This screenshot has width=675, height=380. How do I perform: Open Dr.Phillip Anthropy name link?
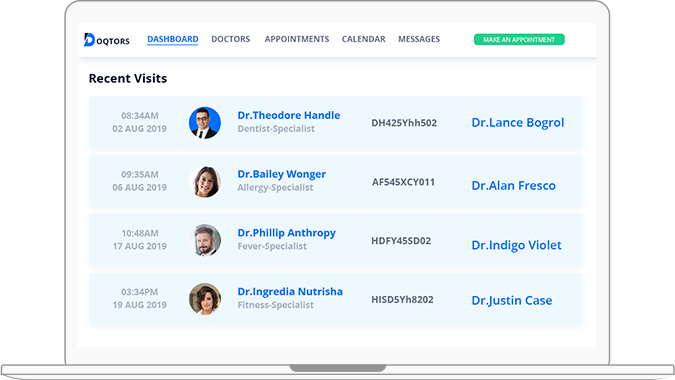click(x=287, y=233)
